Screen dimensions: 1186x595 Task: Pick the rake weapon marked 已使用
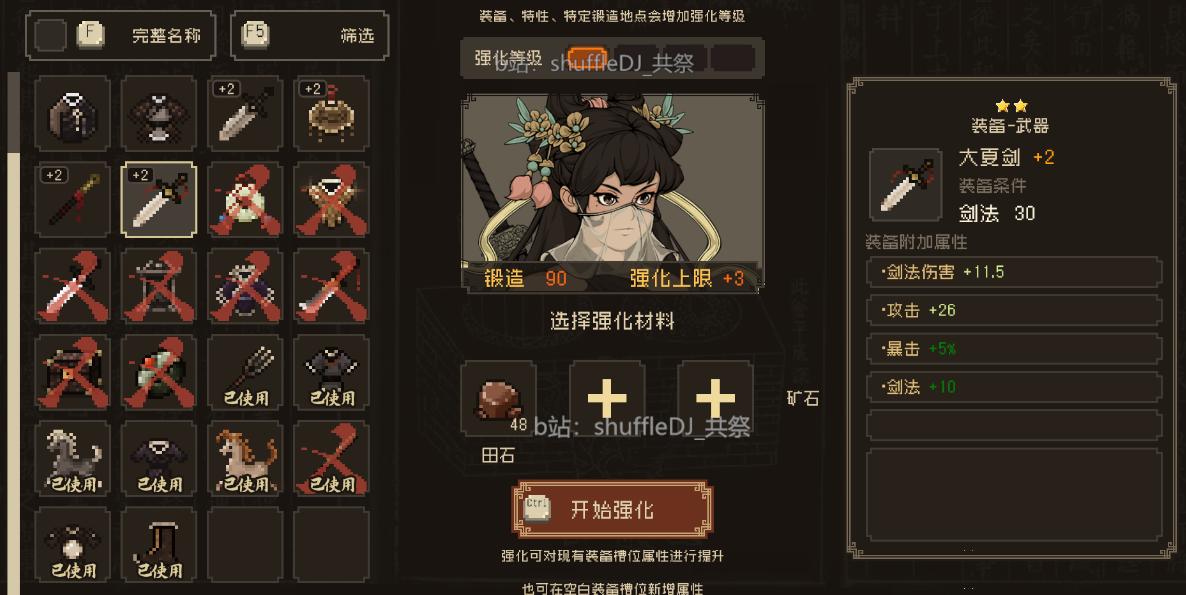click(x=245, y=373)
